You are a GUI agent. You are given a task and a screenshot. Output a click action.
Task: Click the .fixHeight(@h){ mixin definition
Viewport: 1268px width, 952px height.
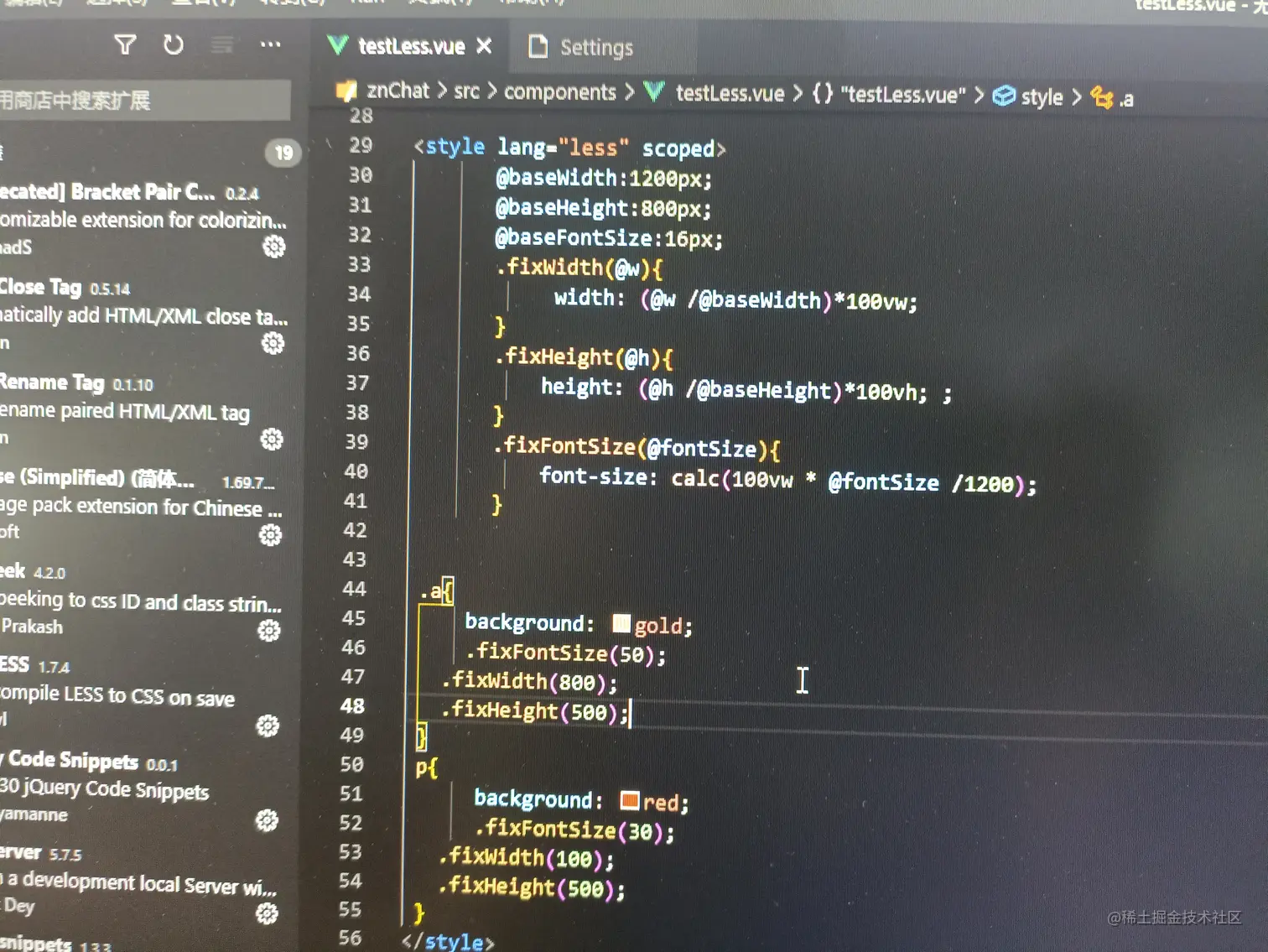coord(585,357)
